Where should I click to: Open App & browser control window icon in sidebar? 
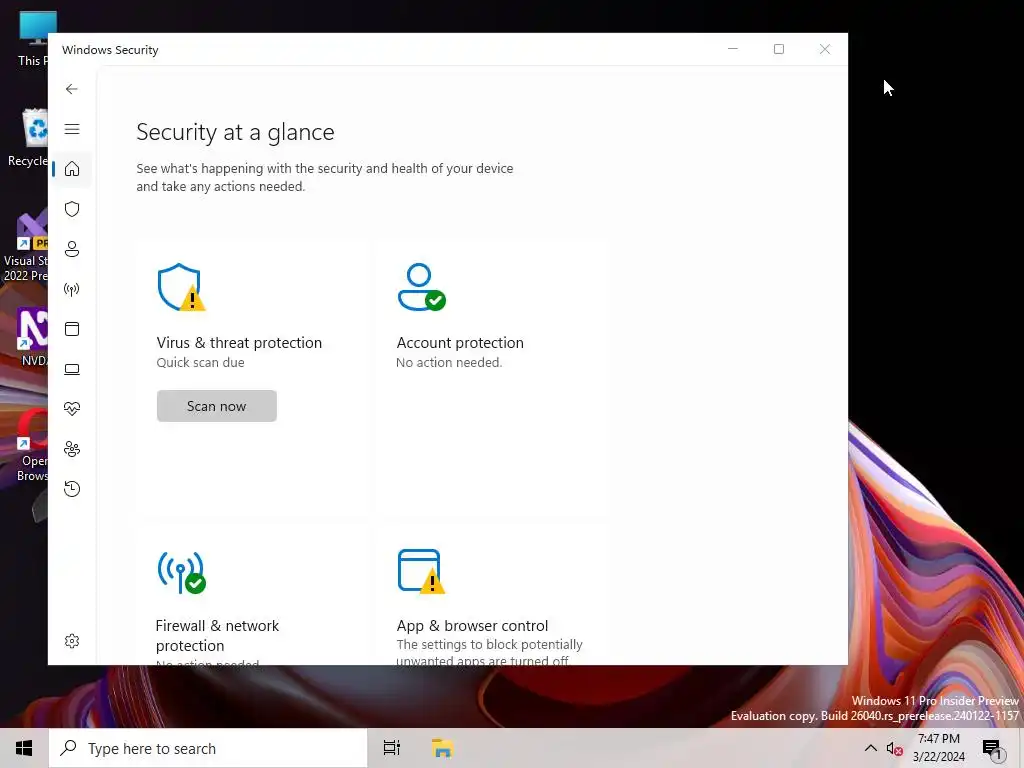72,329
